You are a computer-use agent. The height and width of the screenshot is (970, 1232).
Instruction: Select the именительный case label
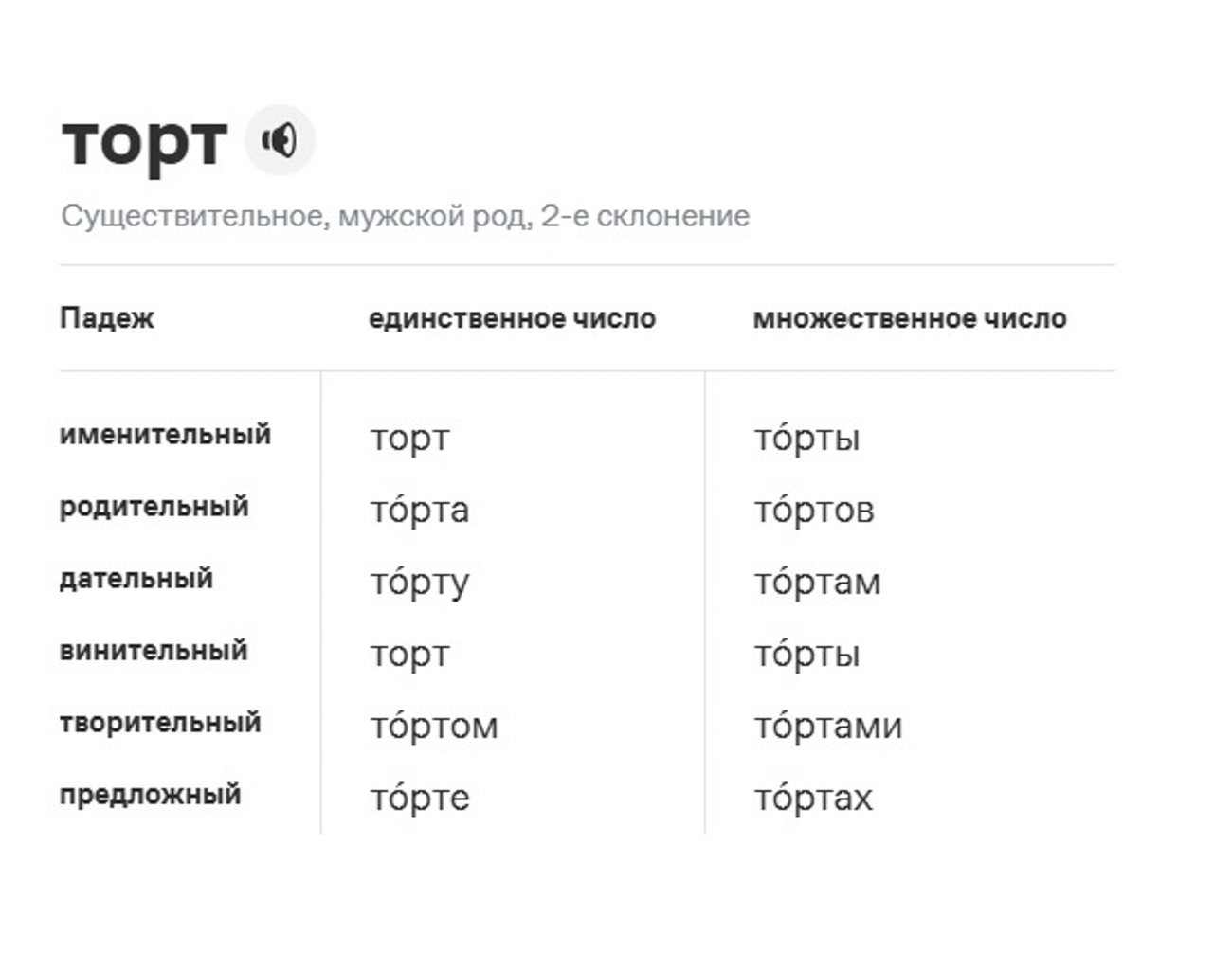(165, 434)
